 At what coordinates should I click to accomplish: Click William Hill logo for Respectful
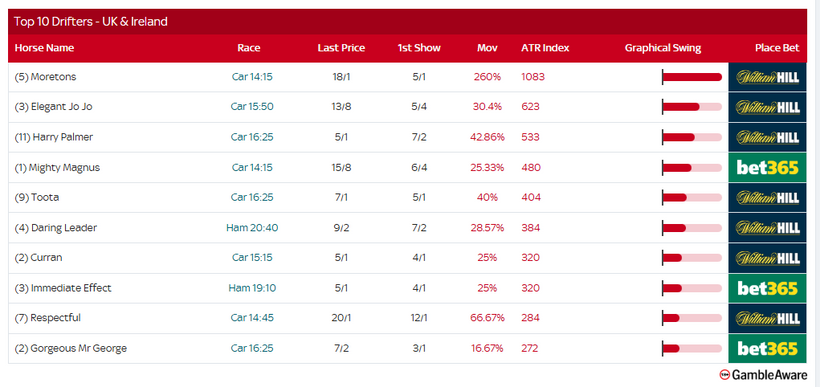tap(767, 318)
